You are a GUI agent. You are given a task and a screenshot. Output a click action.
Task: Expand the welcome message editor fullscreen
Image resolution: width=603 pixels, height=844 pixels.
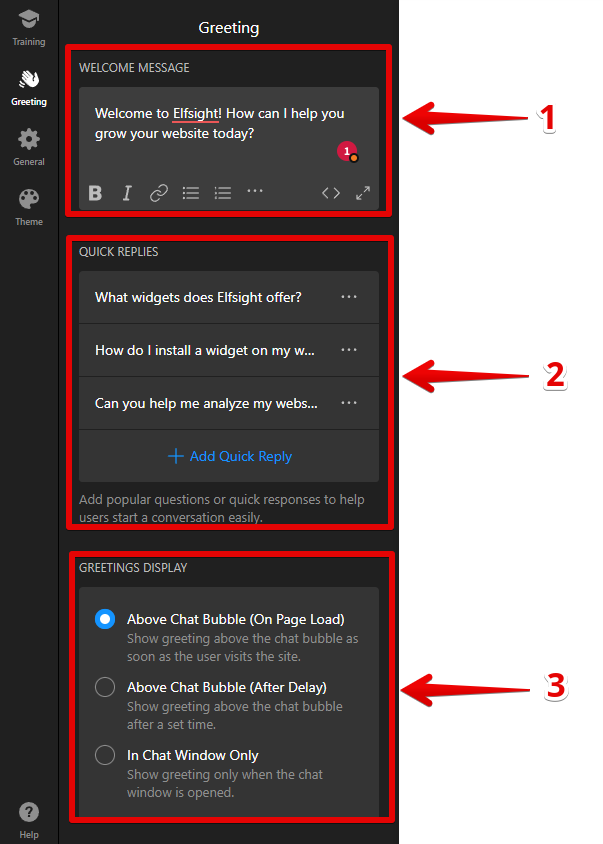(363, 193)
